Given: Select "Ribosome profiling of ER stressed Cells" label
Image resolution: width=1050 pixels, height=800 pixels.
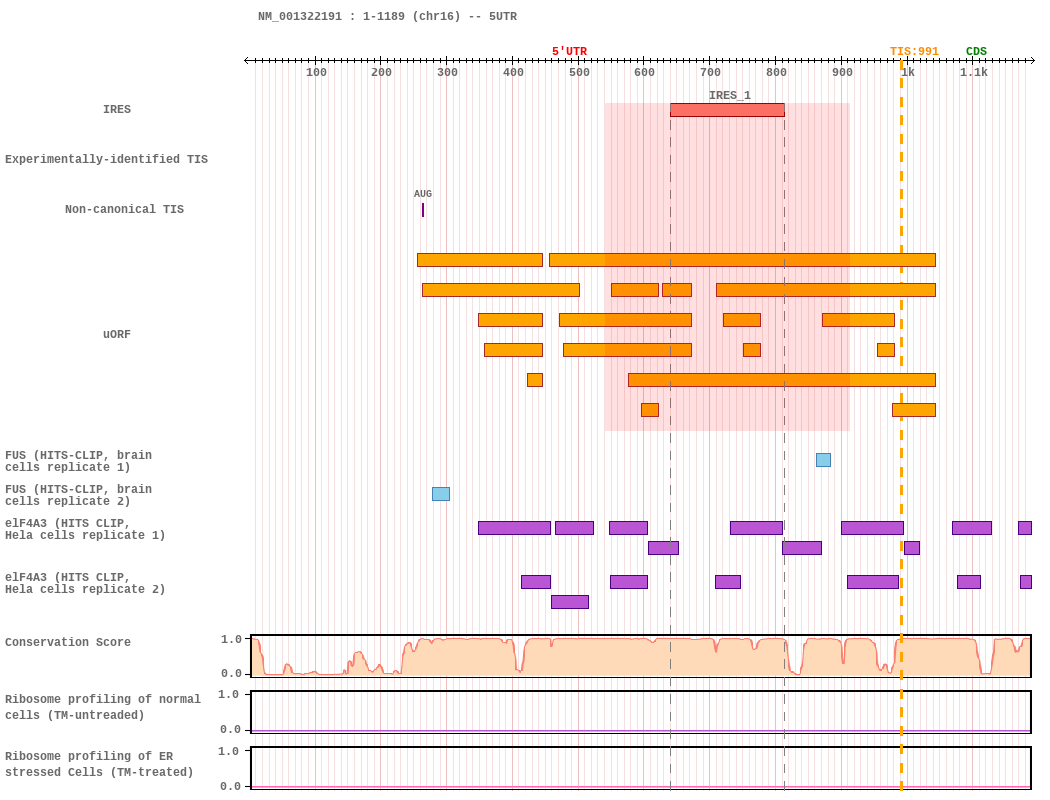Looking at the screenshot, I should click(99, 764).
